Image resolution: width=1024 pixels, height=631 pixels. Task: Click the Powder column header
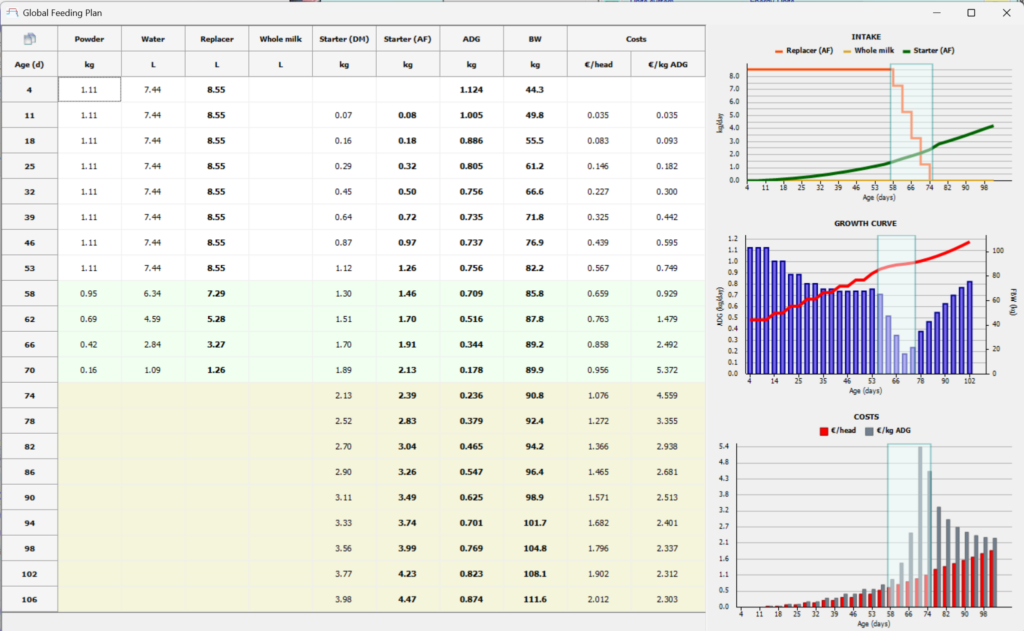point(89,39)
